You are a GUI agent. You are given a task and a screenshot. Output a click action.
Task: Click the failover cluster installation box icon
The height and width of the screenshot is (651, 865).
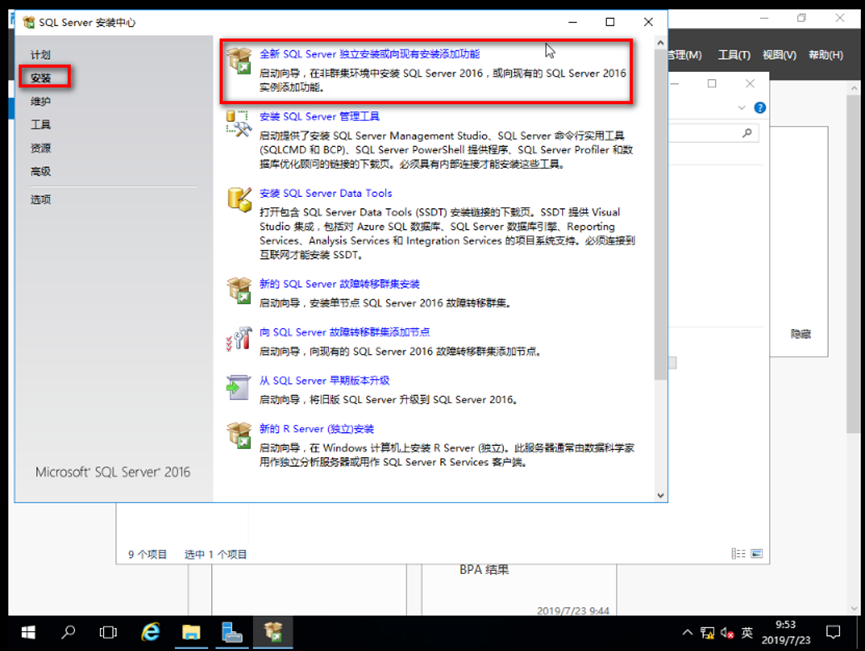[x=239, y=290]
